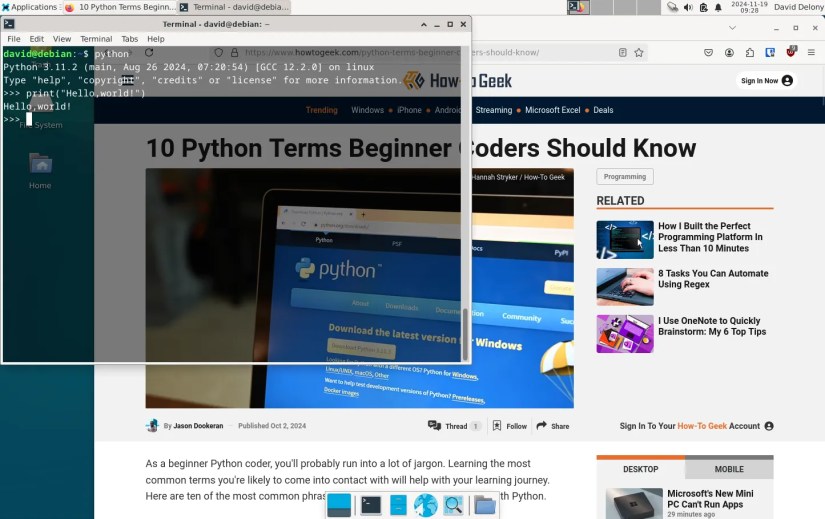Click the author avatar next to Jason Dookeran
Screen dimensions: 825x519
[x=152, y=425]
